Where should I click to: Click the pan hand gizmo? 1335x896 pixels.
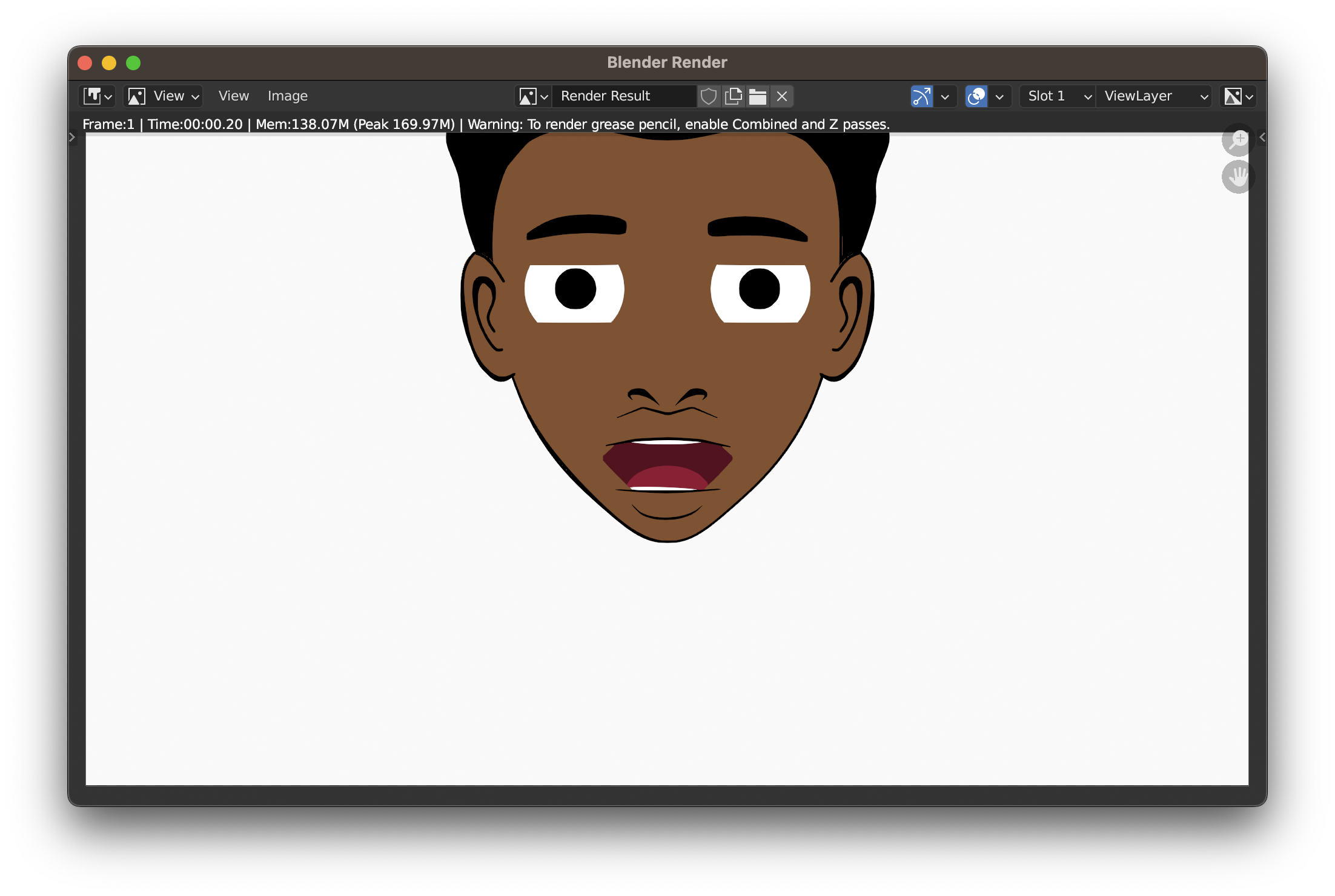[1237, 177]
